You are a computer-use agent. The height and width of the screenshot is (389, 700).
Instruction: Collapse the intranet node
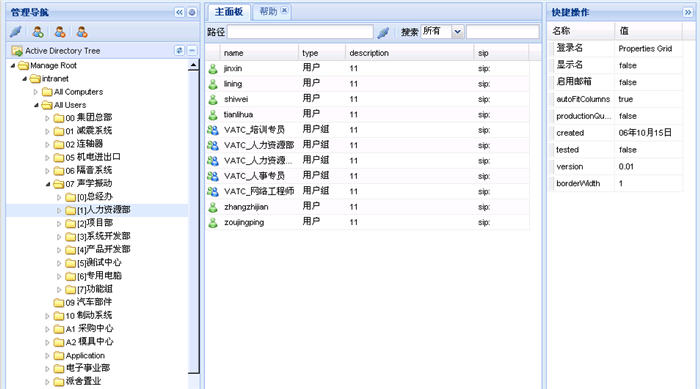[x=25, y=79]
